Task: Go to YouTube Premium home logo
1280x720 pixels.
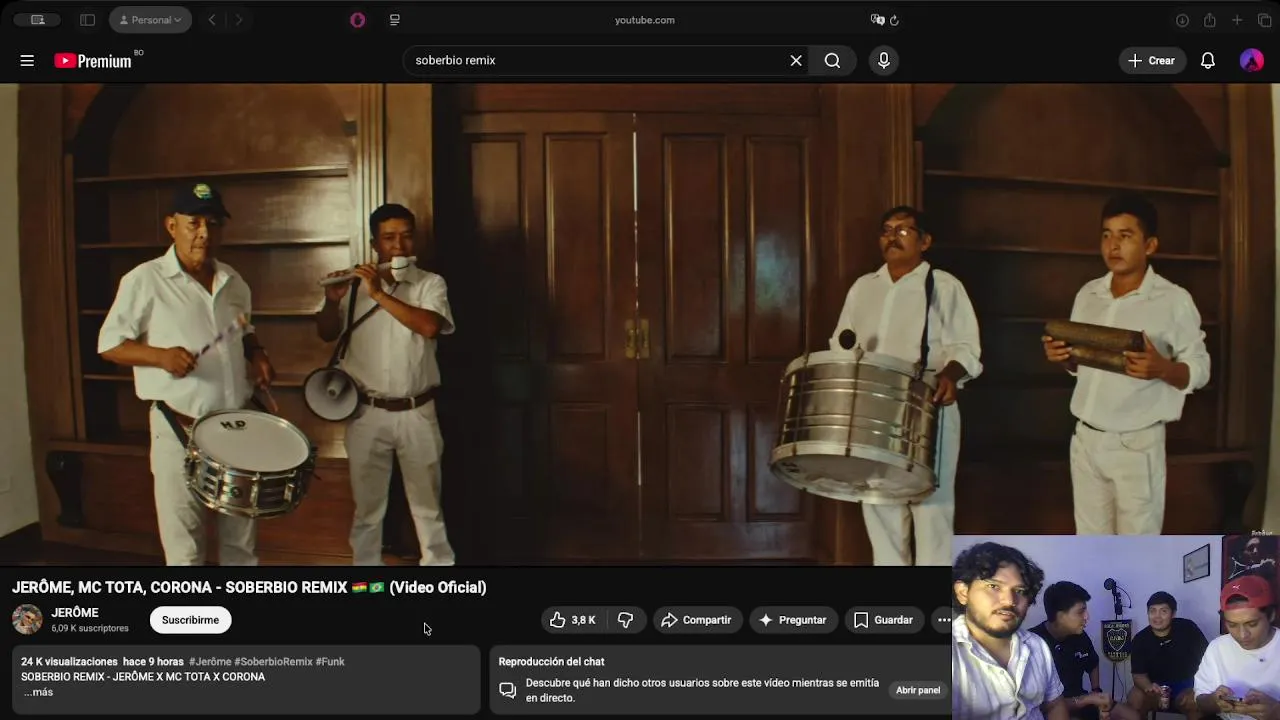Action: click(x=93, y=61)
